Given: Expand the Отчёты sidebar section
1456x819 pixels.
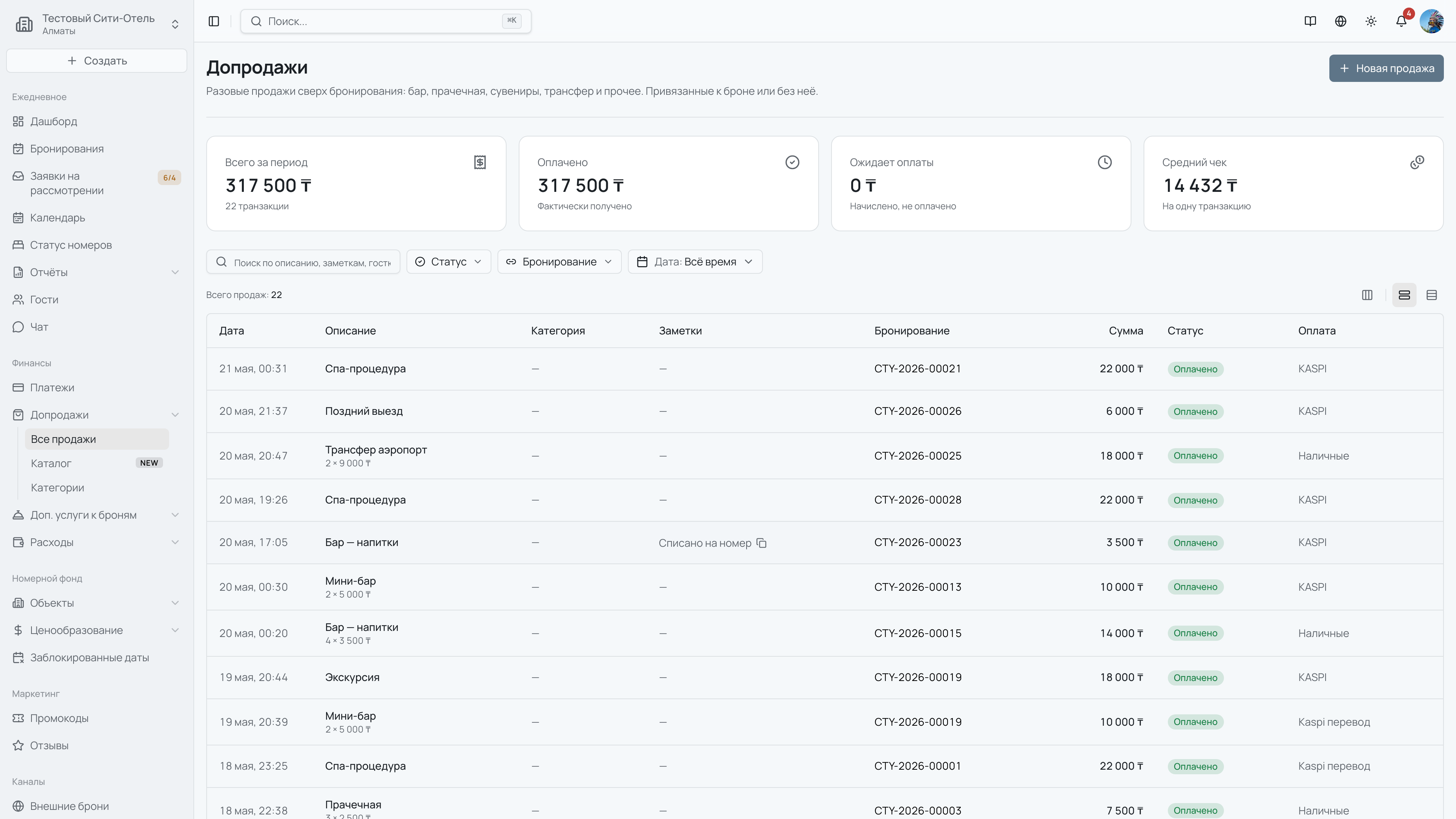Looking at the screenshot, I should coord(97,273).
